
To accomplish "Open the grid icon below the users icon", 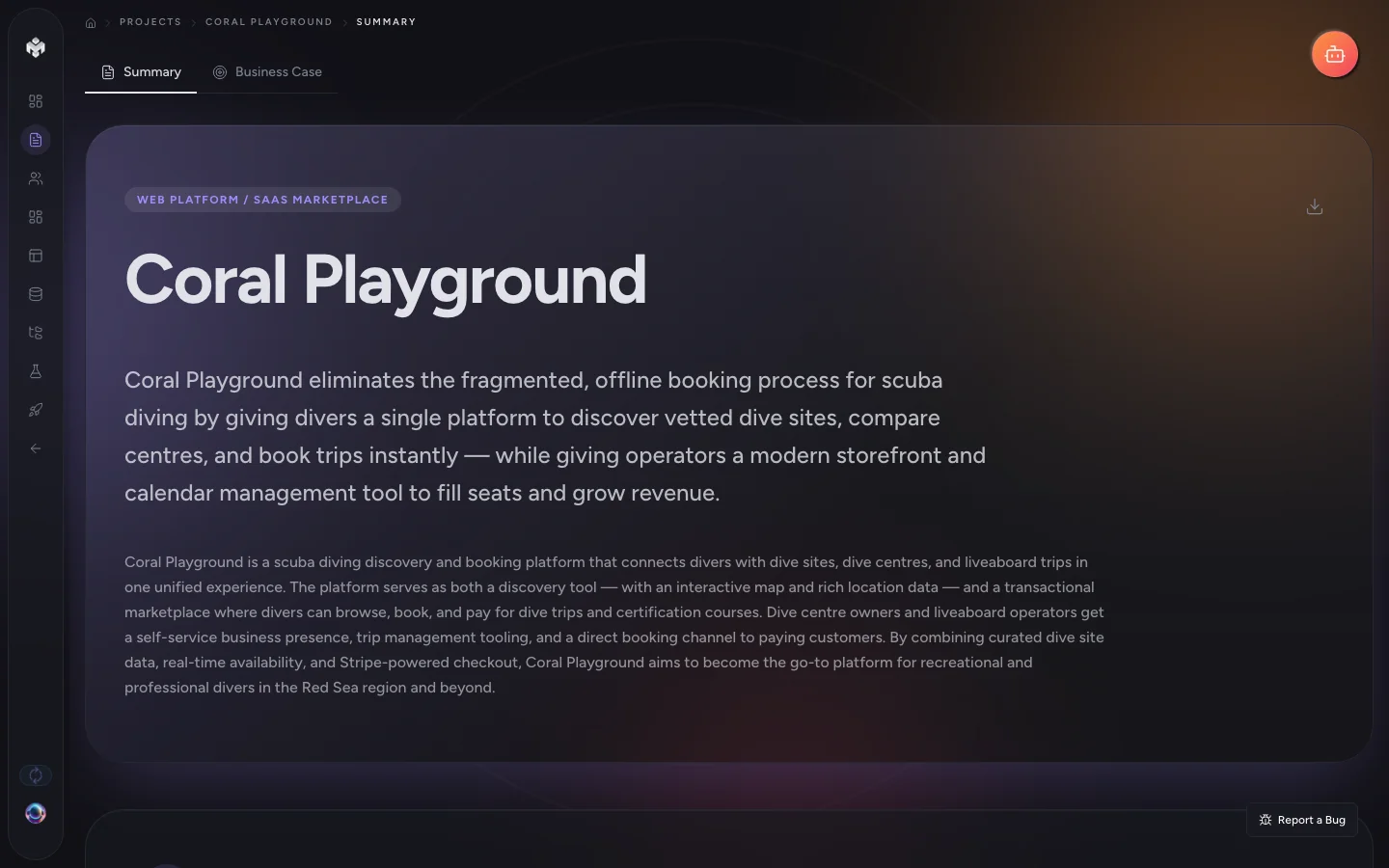I will click(36, 217).
